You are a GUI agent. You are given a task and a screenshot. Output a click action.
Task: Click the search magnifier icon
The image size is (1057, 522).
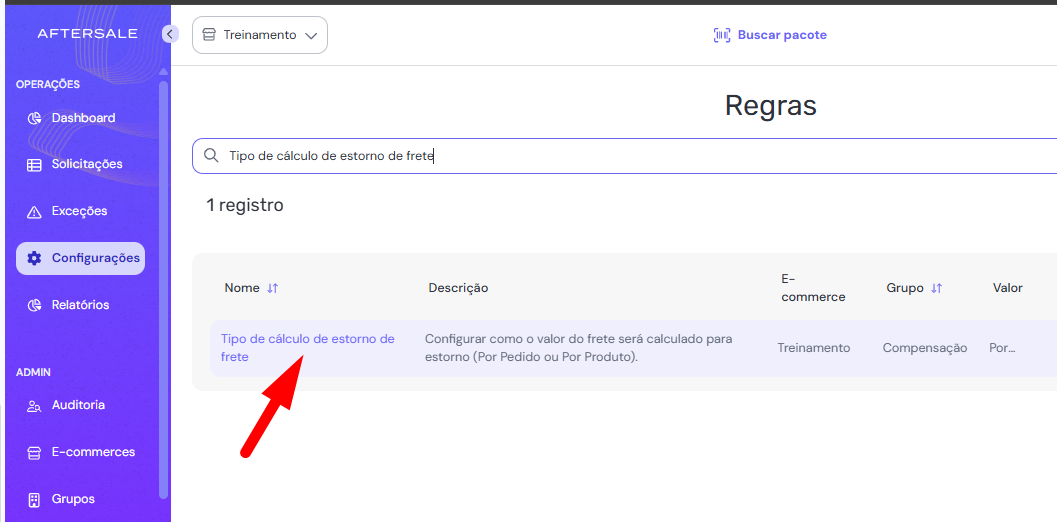pyautogui.click(x=211, y=156)
